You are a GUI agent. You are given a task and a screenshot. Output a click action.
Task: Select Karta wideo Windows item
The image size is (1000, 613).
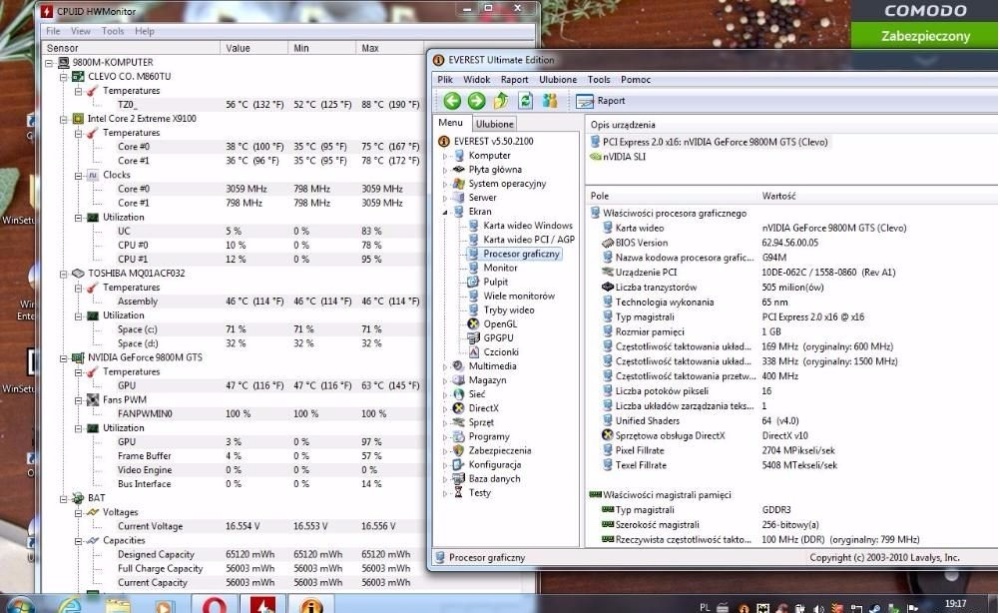pos(527,226)
